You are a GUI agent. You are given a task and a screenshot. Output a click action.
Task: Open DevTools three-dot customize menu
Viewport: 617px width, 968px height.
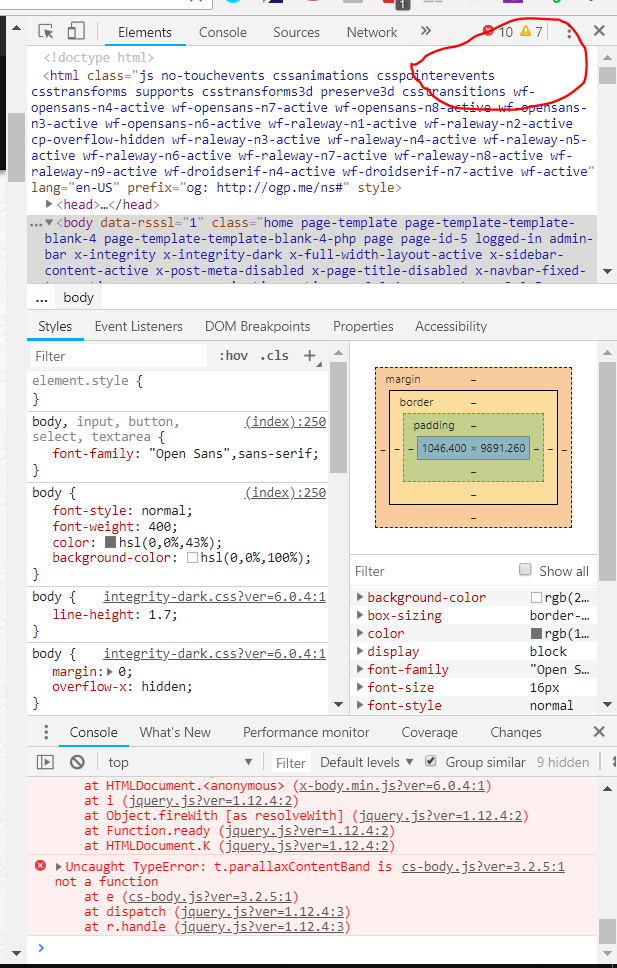point(569,32)
